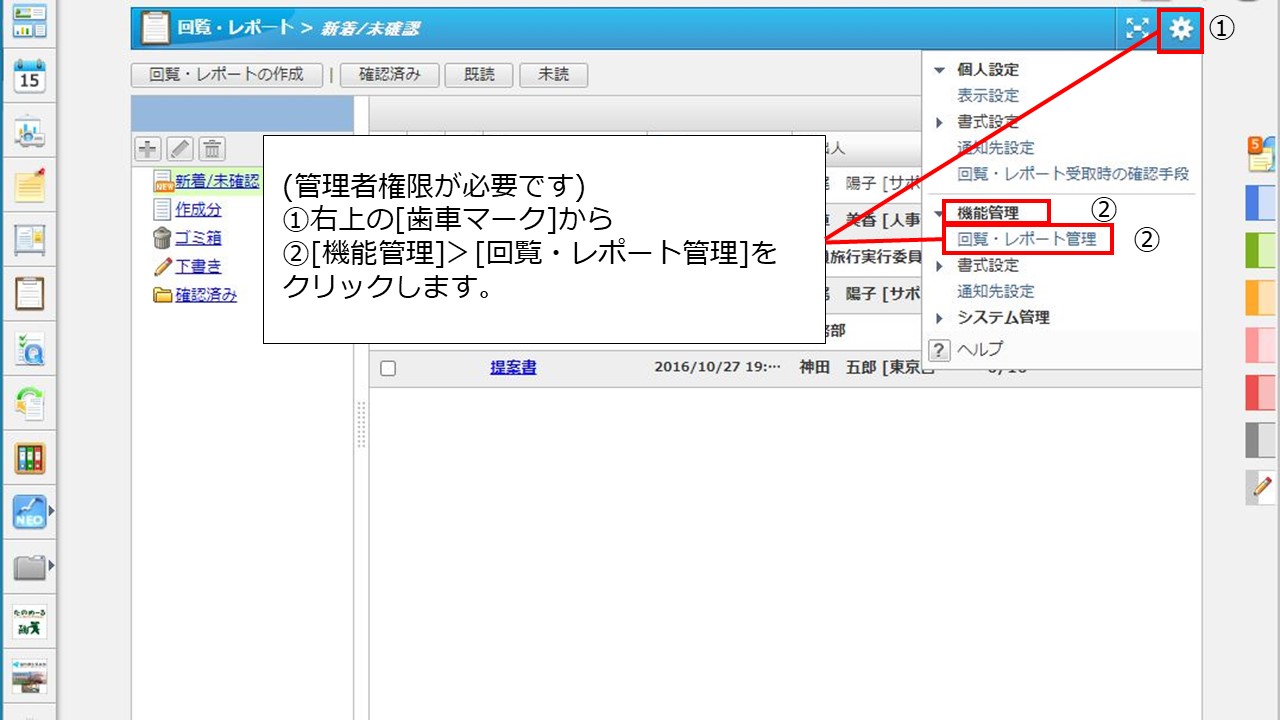Collapse the 個人設定 menu section

938,70
